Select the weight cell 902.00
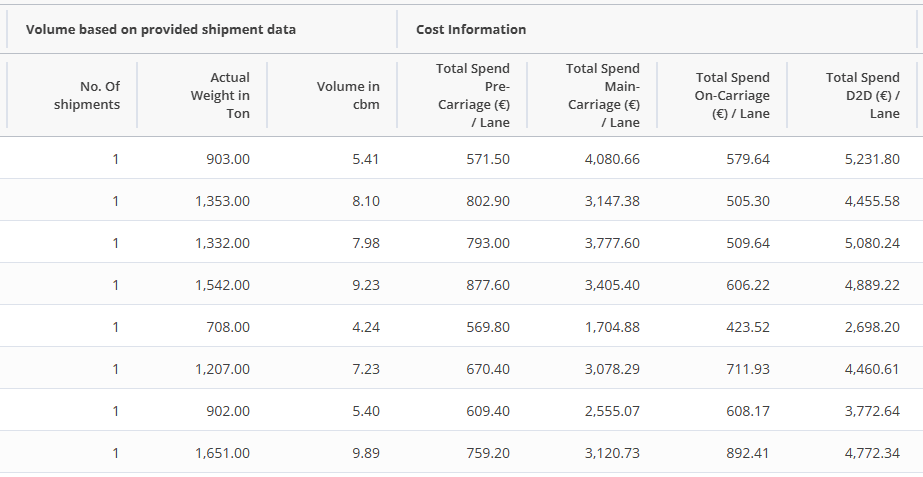This screenshot has height=477, width=923. coord(228,411)
